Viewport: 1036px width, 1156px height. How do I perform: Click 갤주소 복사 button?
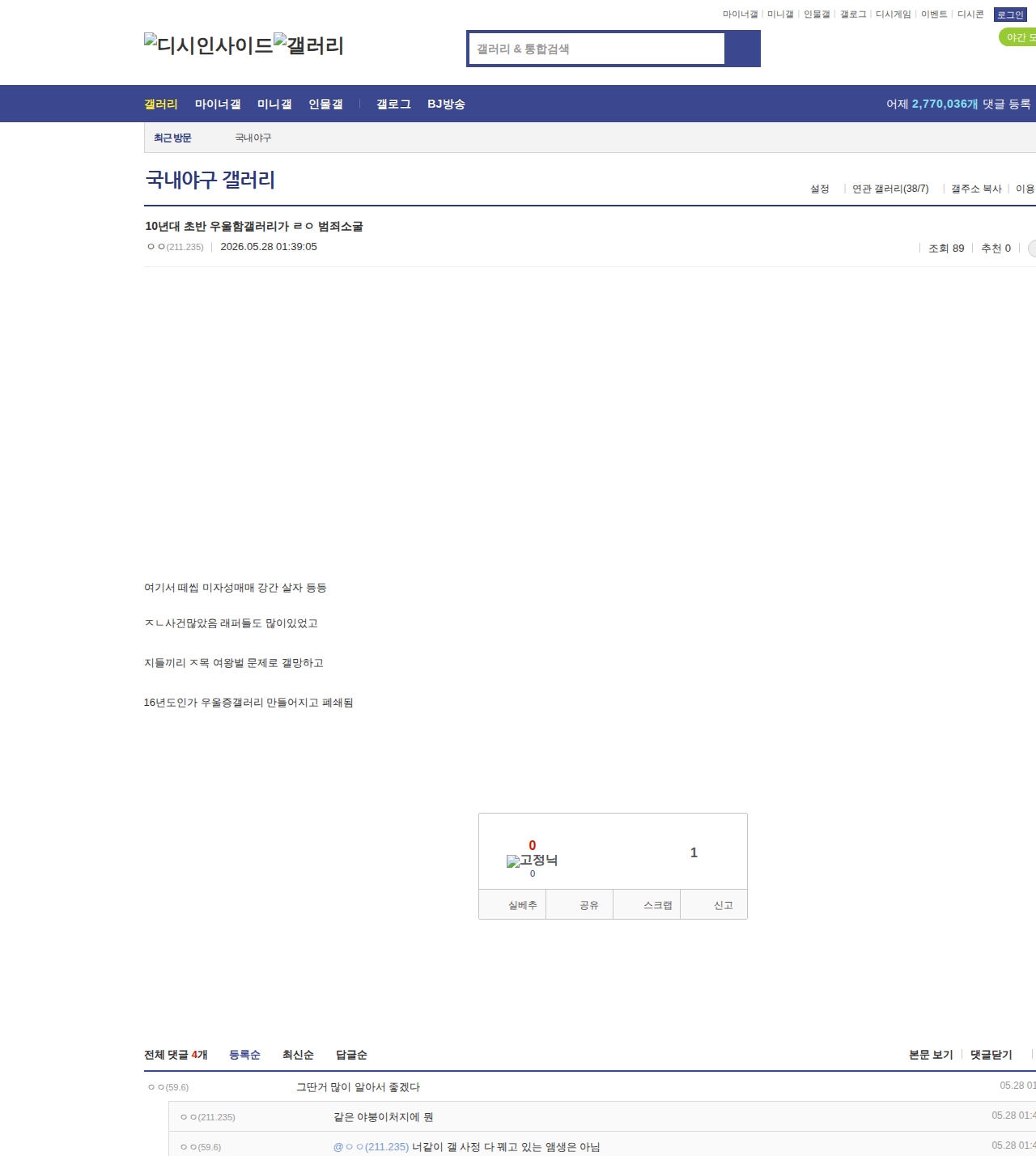tap(976, 189)
